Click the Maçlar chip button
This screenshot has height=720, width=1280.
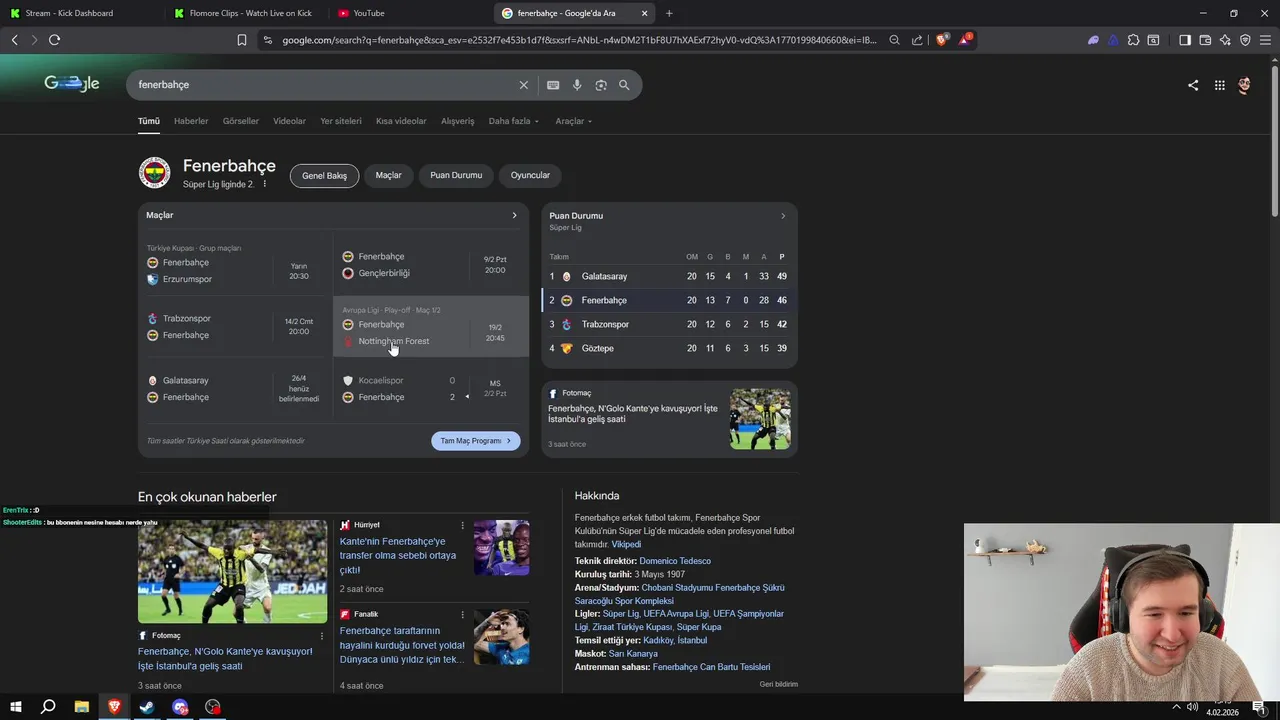(x=389, y=175)
